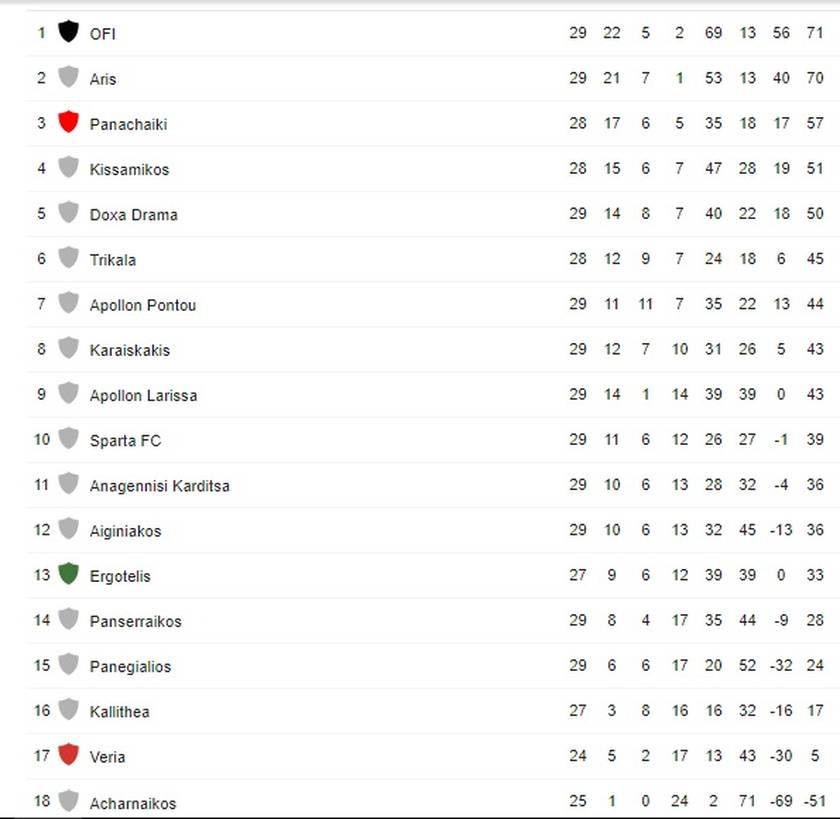Click Aiginiakos points value 36

[815, 530]
